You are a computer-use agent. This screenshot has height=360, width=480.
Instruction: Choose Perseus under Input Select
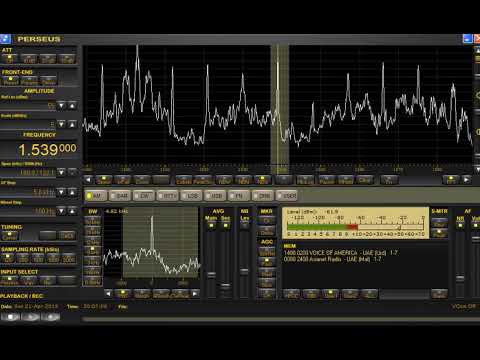[x=10, y=281]
